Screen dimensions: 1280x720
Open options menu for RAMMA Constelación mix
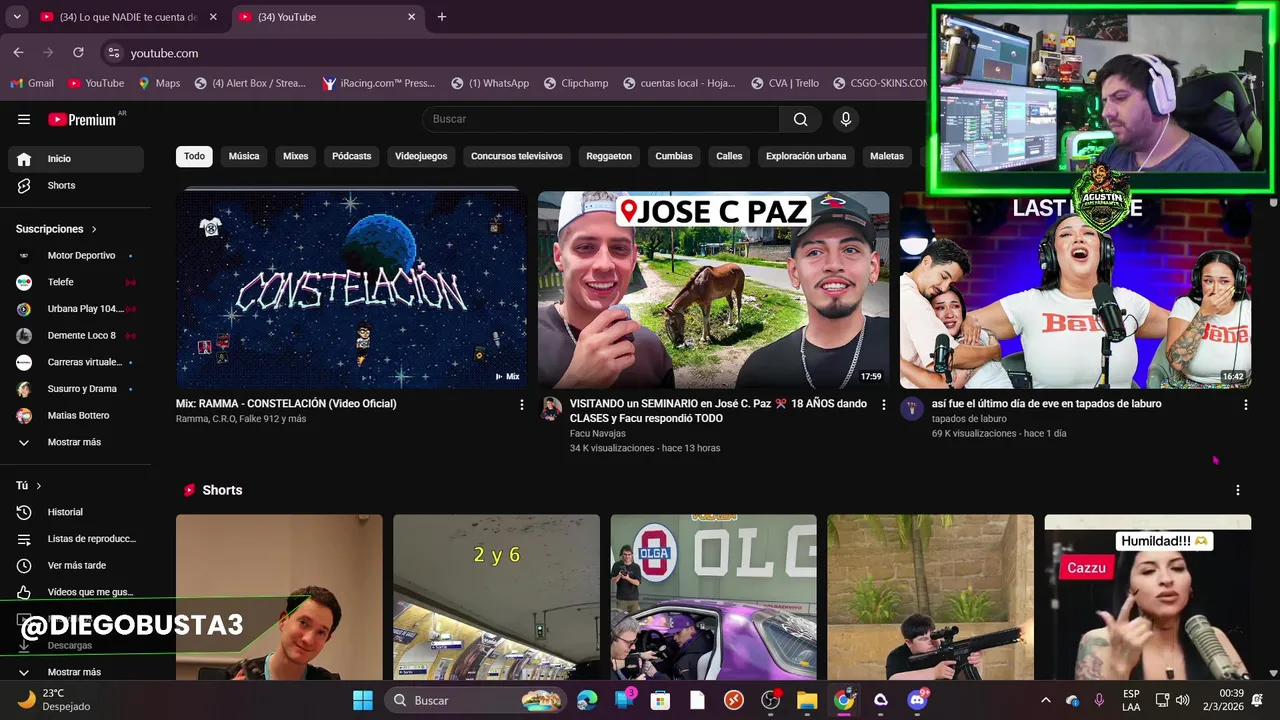(521, 404)
